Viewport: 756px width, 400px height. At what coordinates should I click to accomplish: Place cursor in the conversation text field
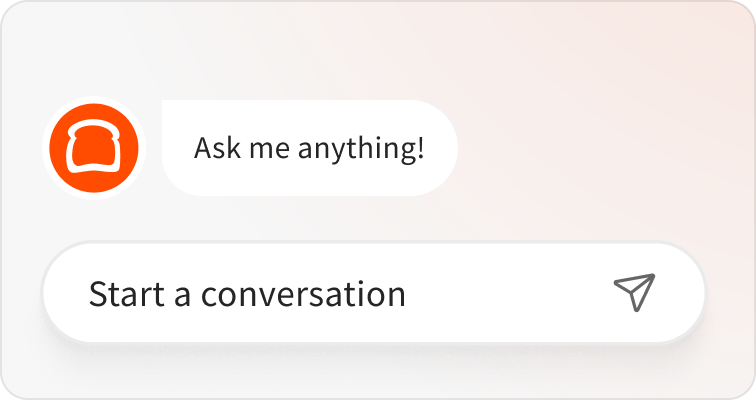(300, 294)
